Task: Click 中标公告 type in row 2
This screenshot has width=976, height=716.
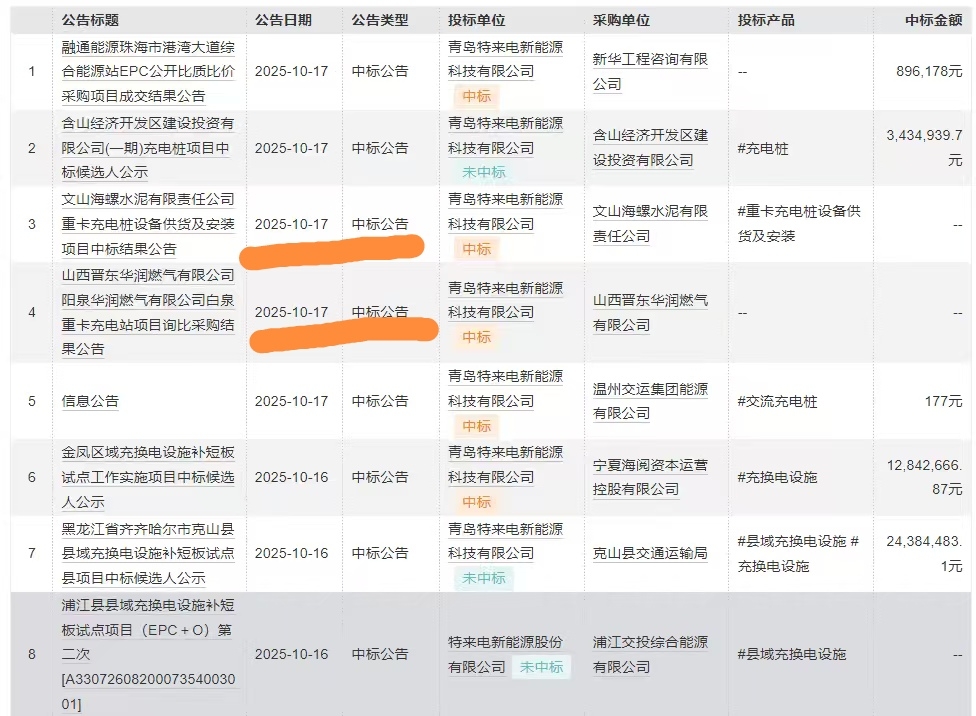Action: click(x=380, y=148)
